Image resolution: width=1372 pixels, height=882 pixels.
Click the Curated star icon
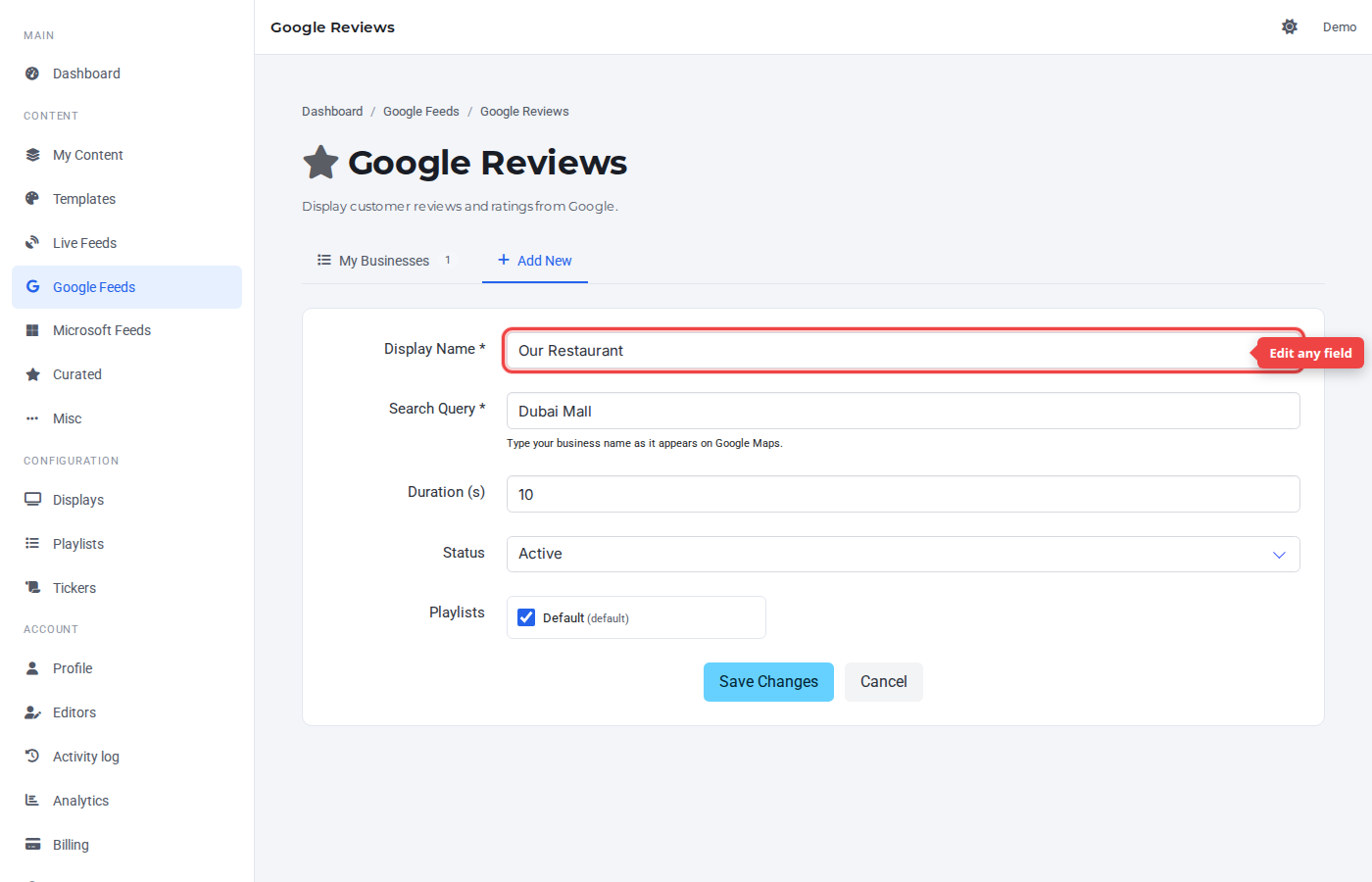click(x=32, y=374)
